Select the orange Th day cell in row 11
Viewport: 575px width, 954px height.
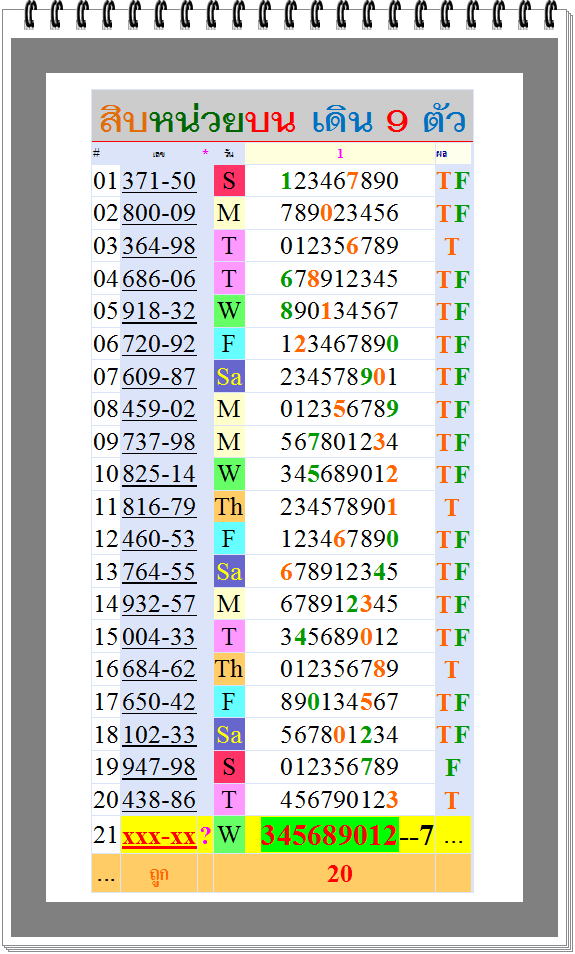(x=229, y=506)
